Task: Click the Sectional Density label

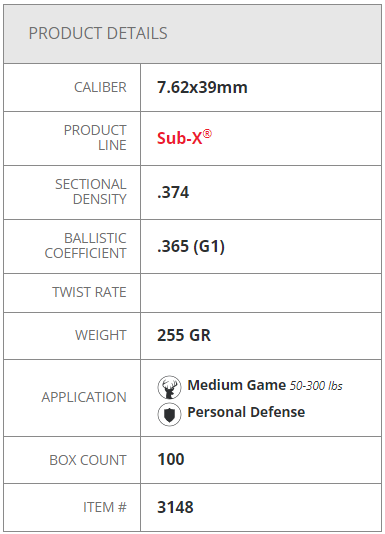Action: pyautogui.click(x=91, y=192)
